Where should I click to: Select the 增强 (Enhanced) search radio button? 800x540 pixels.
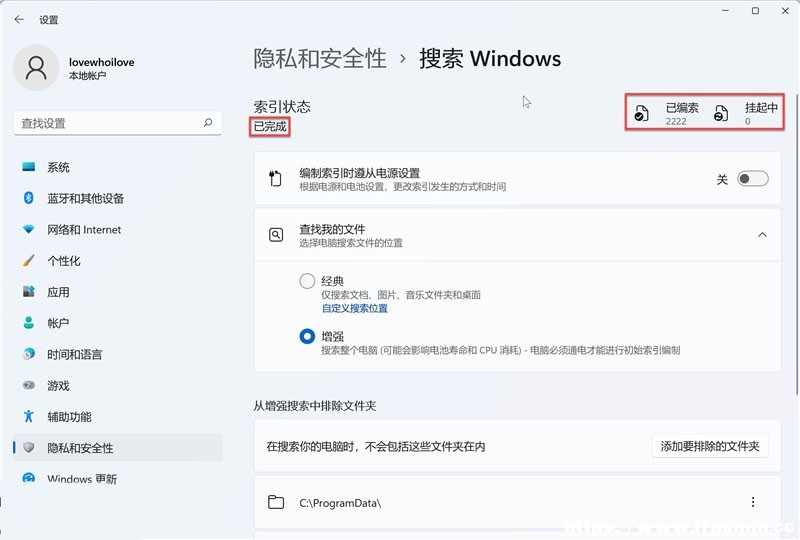point(307,336)
